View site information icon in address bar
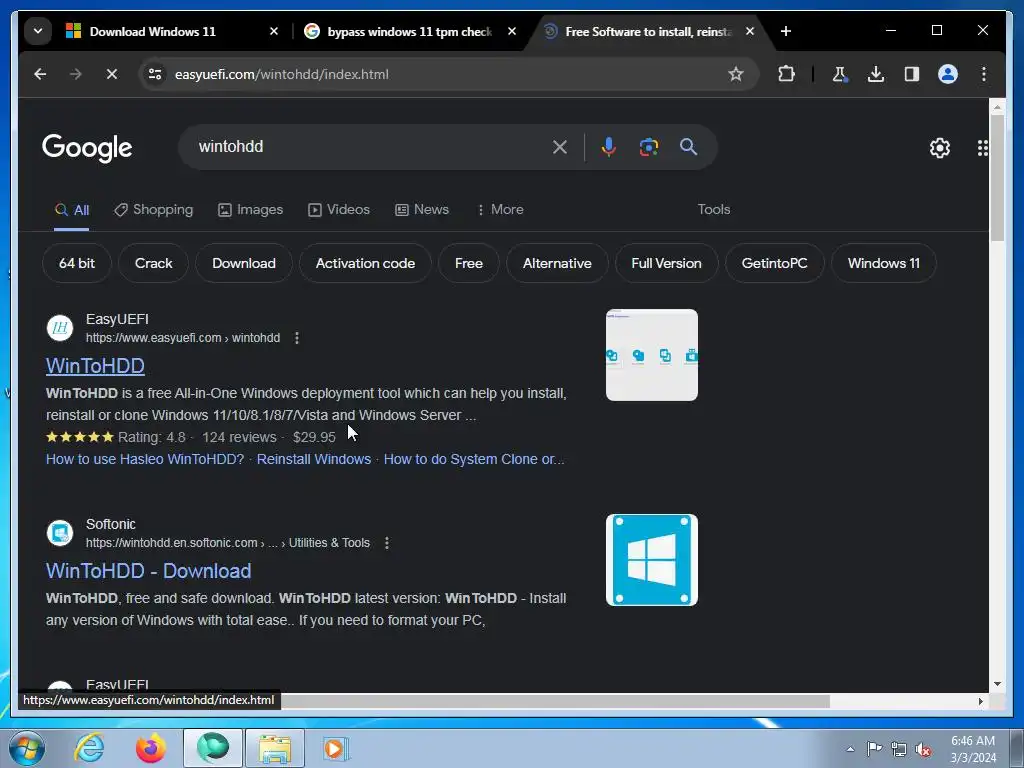Image resolution: width=1024 pixels, height=768 pixels. (155, 74)
